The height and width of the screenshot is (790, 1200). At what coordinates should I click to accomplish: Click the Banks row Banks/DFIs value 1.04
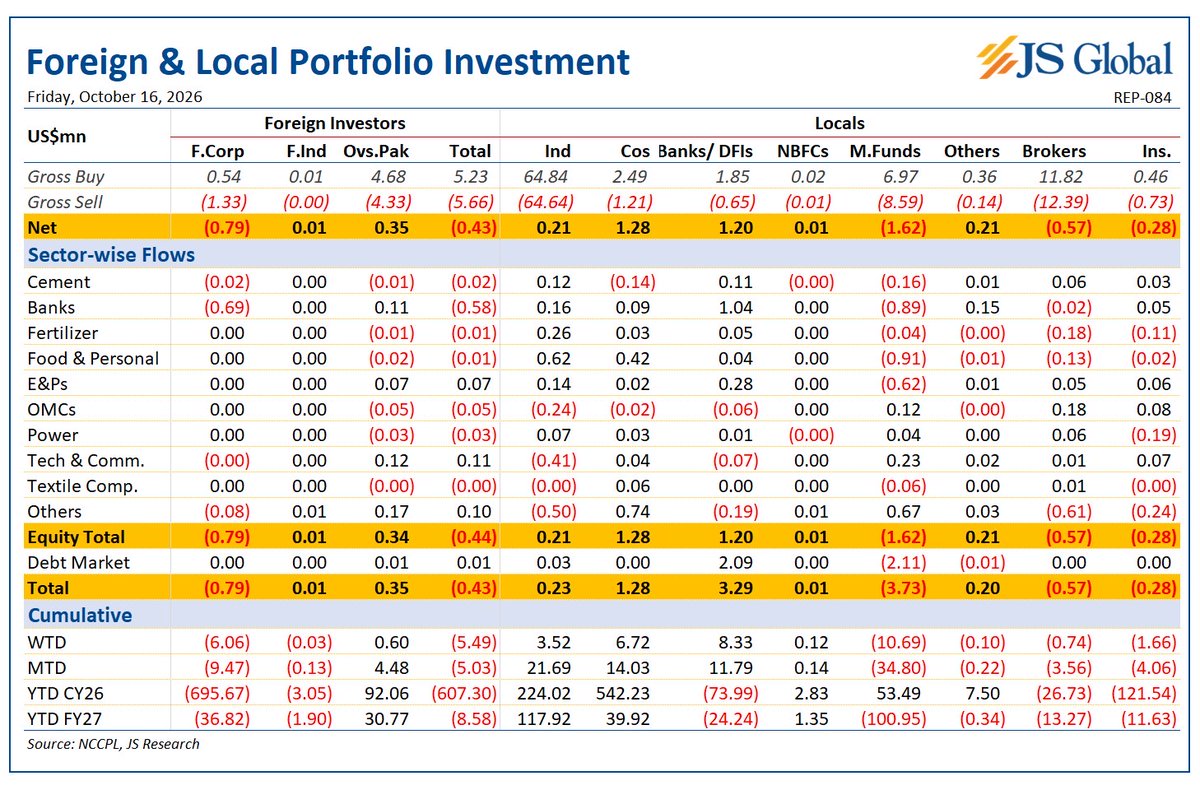coord(734,307)
